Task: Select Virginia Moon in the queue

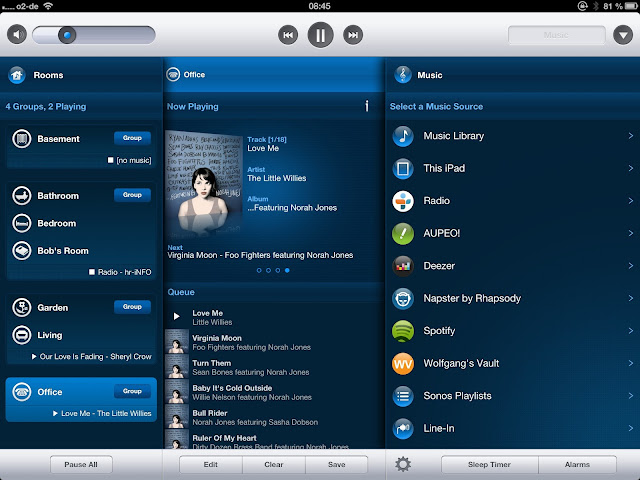Action: [x=273, y=342]
